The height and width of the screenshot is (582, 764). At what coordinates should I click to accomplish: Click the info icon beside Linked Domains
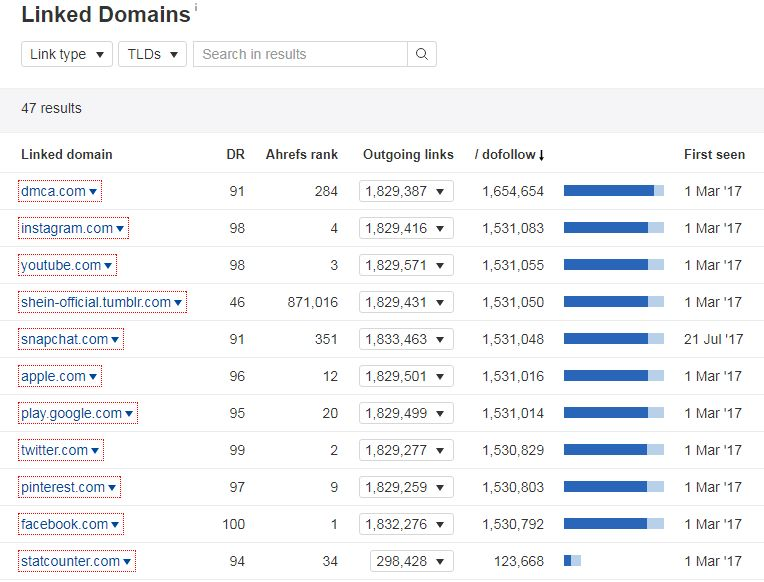(x=196, y=7)
